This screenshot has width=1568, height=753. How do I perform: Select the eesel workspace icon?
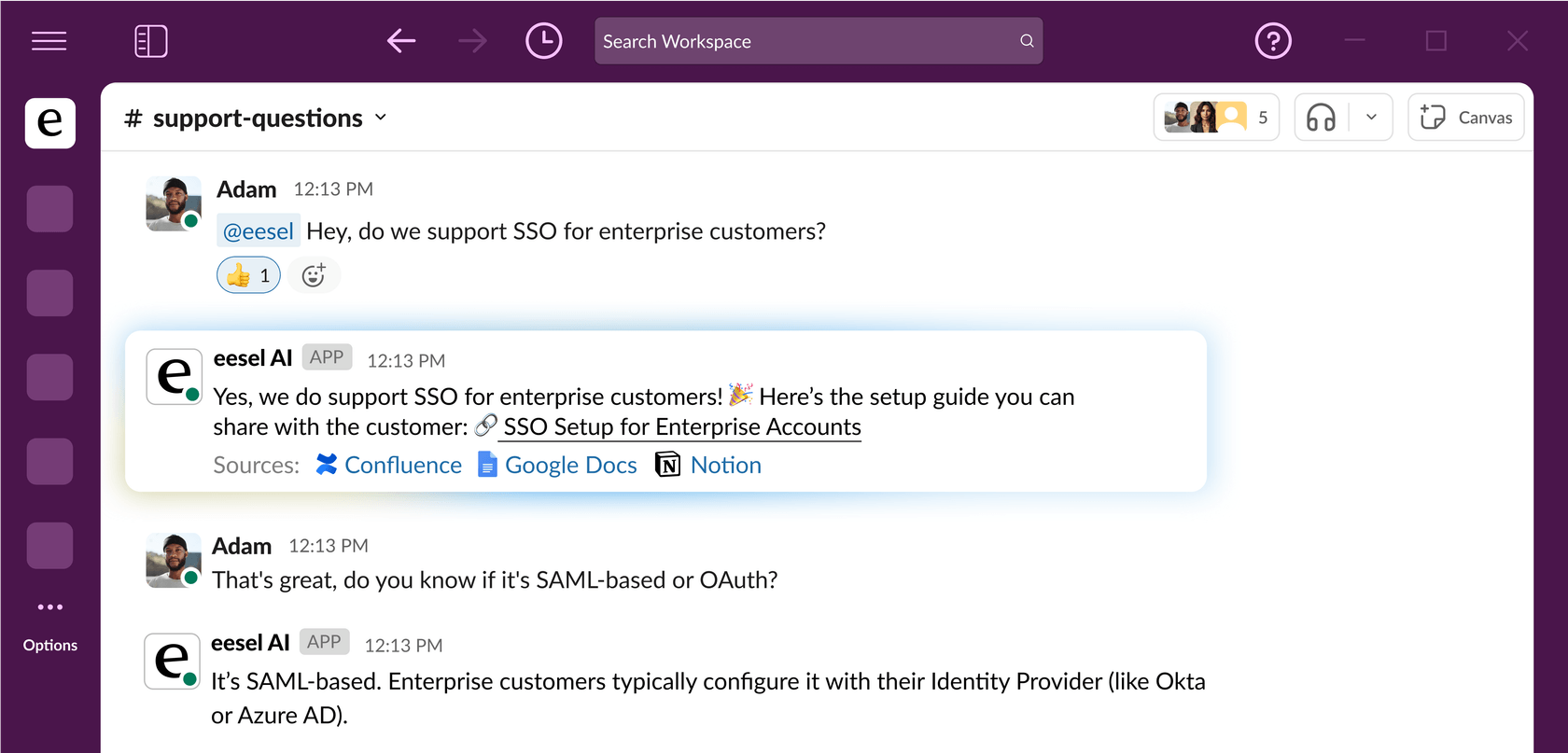click(50, 123)
